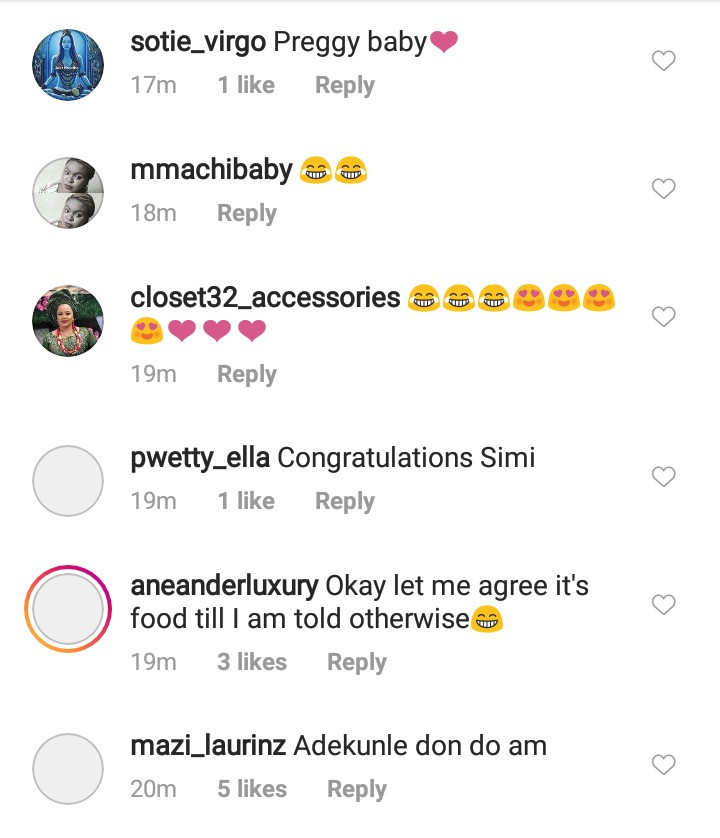Open mazi_laurinz username link
This screenshot has height=838, width=720.
point(209,746)
